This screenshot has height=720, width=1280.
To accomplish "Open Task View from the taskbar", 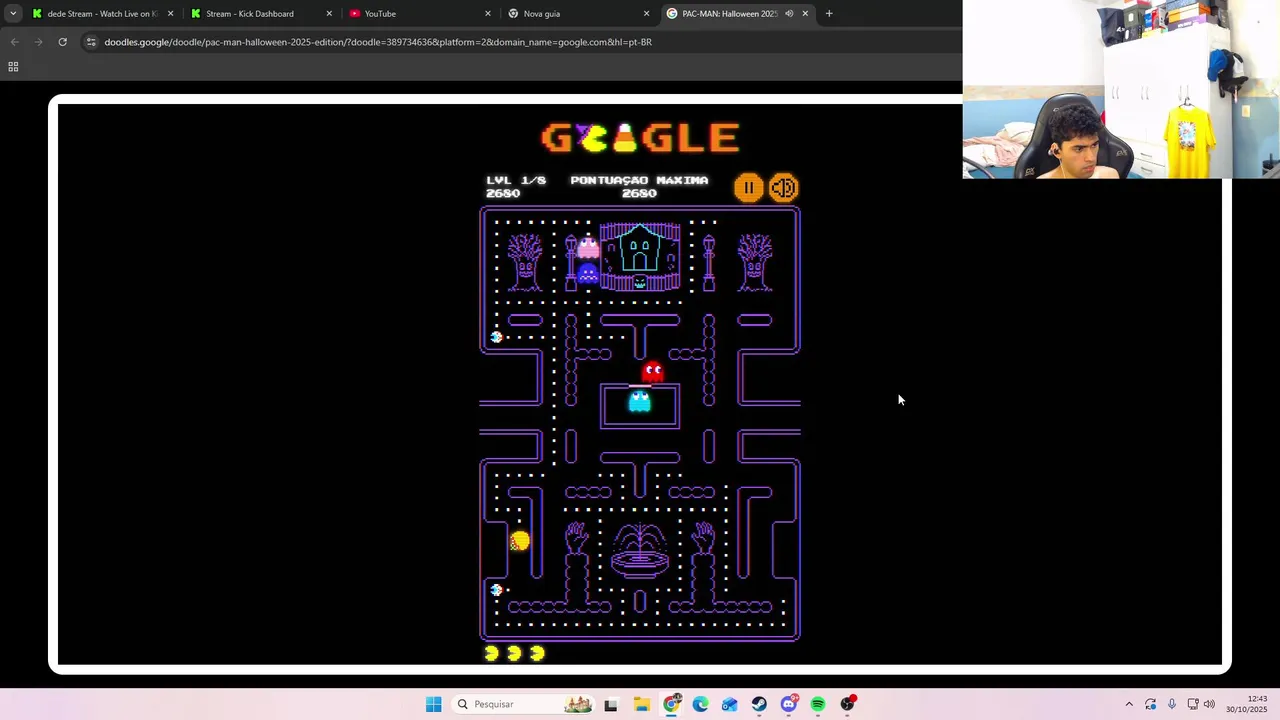I will click(x=611, y=704).
